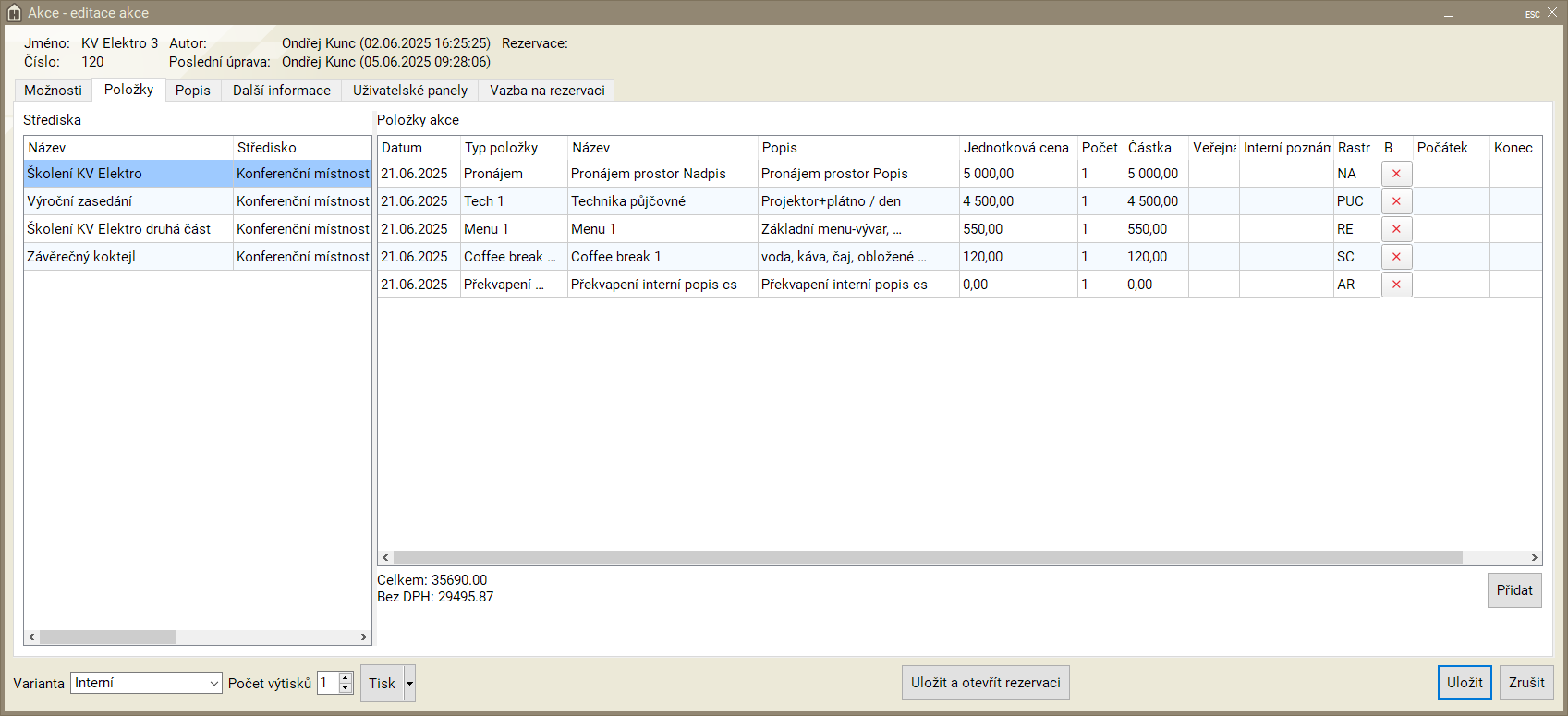Screen dimensions: 1568x716
Task: Click the Přidat button
Action: (1513, 590)
